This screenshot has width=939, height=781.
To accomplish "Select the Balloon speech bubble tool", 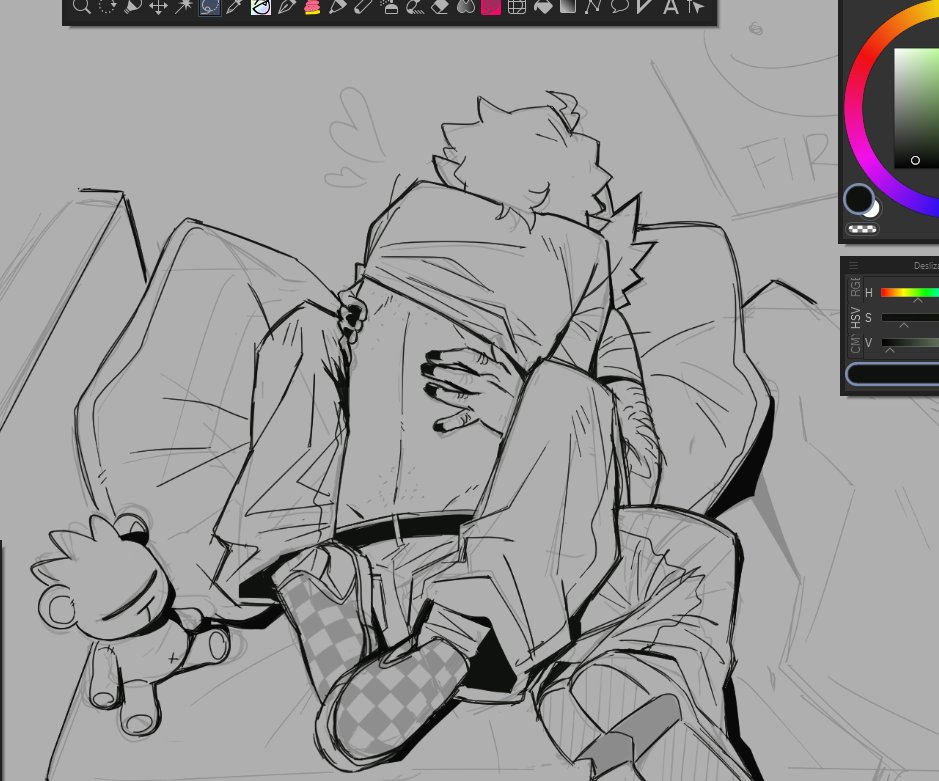I will (619, 7).
